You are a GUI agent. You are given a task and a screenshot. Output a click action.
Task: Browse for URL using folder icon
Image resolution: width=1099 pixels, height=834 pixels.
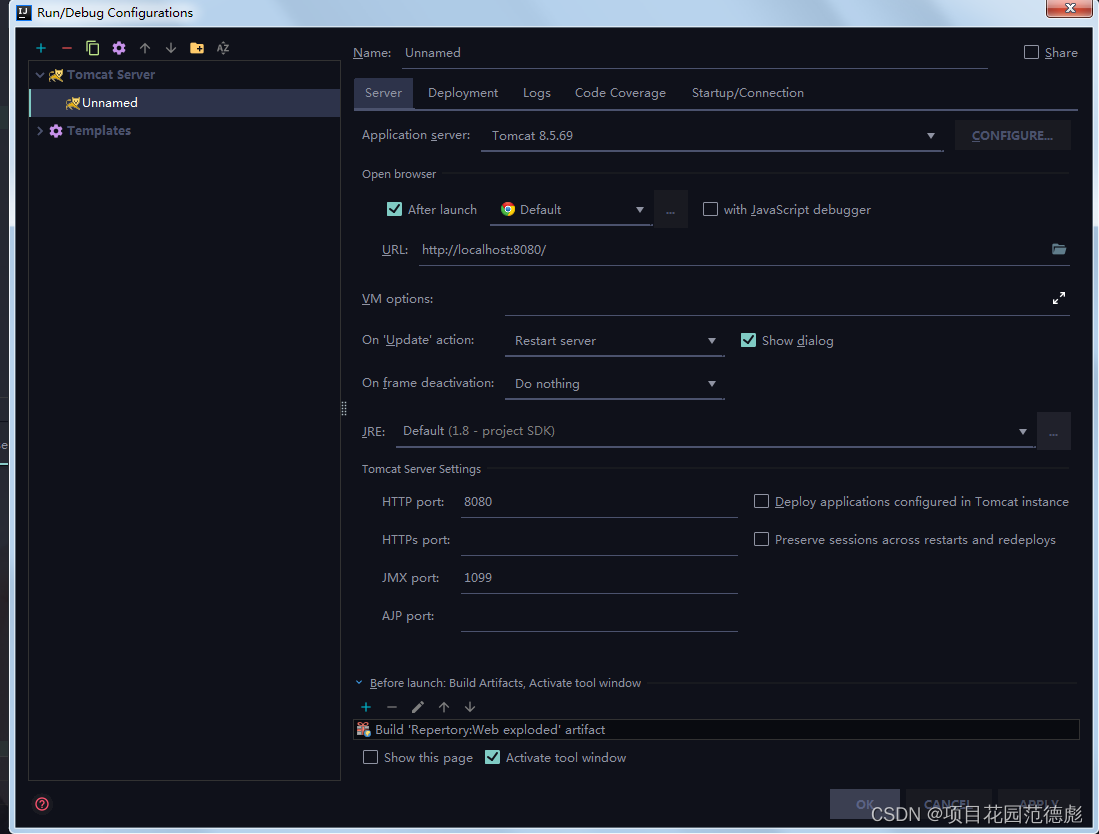click(x=1058, y=249)
